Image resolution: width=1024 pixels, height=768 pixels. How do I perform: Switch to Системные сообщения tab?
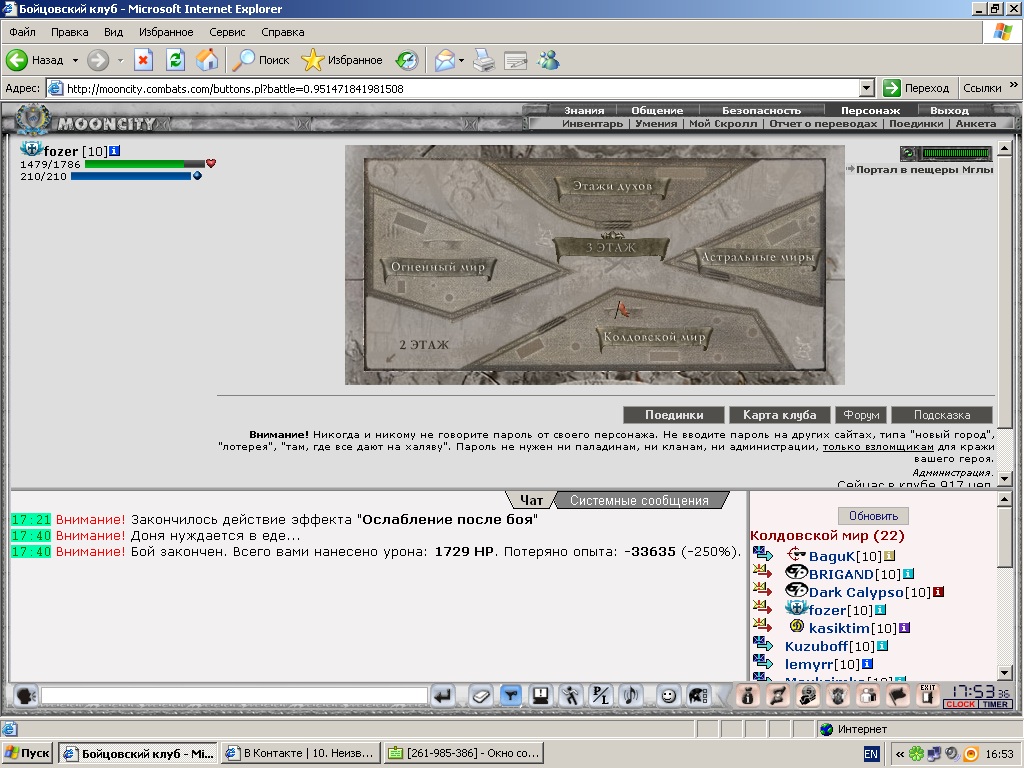[639, 500]
